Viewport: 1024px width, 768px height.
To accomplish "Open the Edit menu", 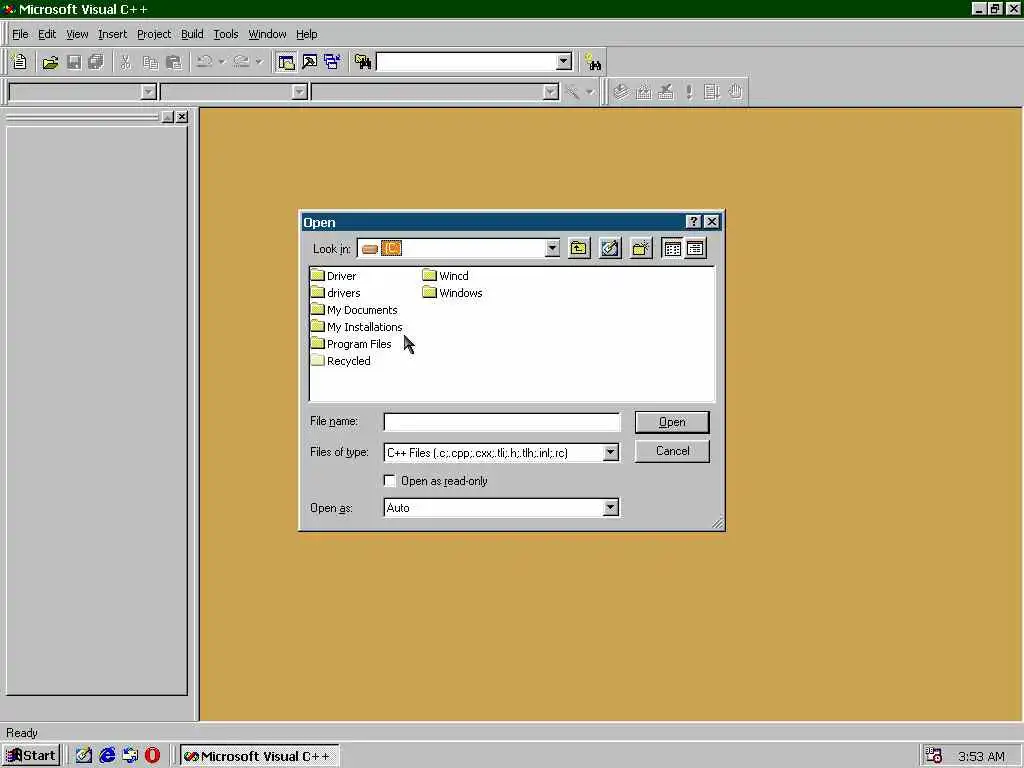I will coord(47,34).
